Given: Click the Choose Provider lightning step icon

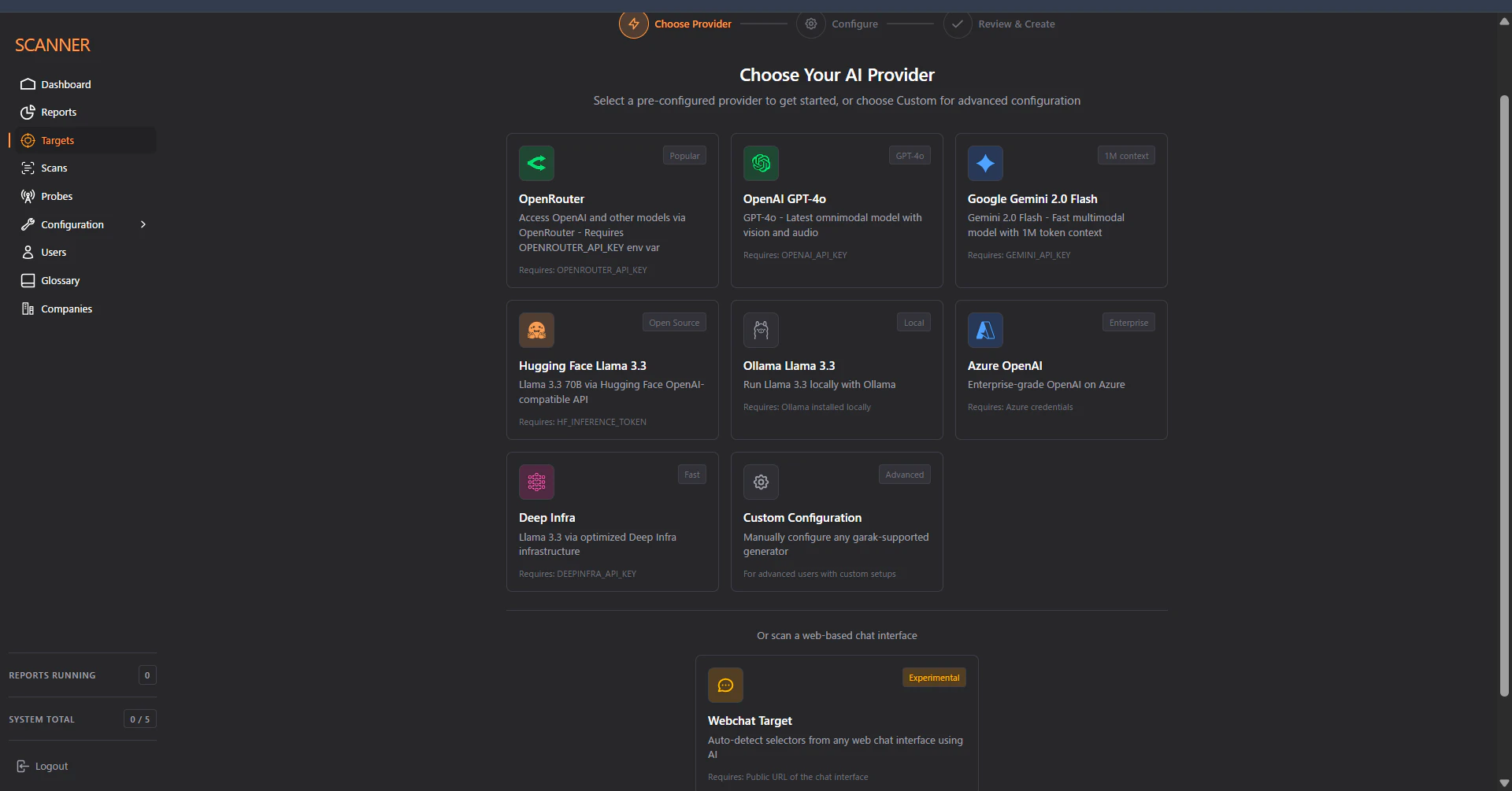Looking at the screenshot, I should click(x=634, y=24).
